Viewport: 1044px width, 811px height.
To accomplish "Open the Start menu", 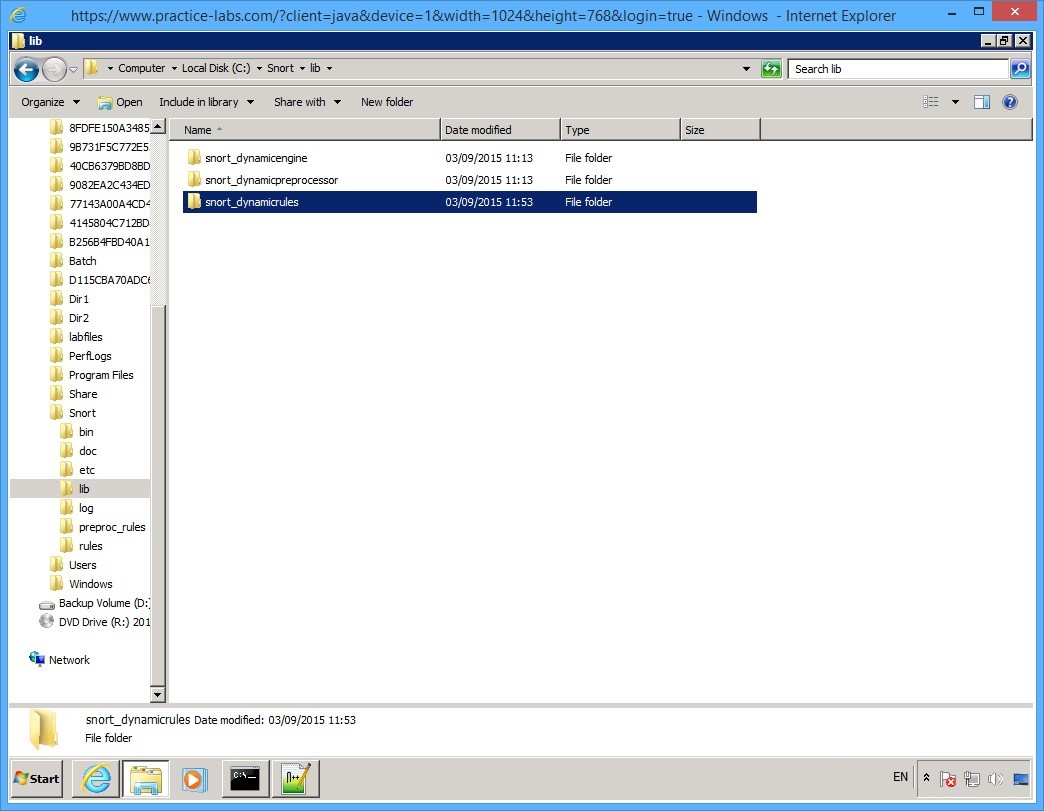I will click(x=36, y=778).
